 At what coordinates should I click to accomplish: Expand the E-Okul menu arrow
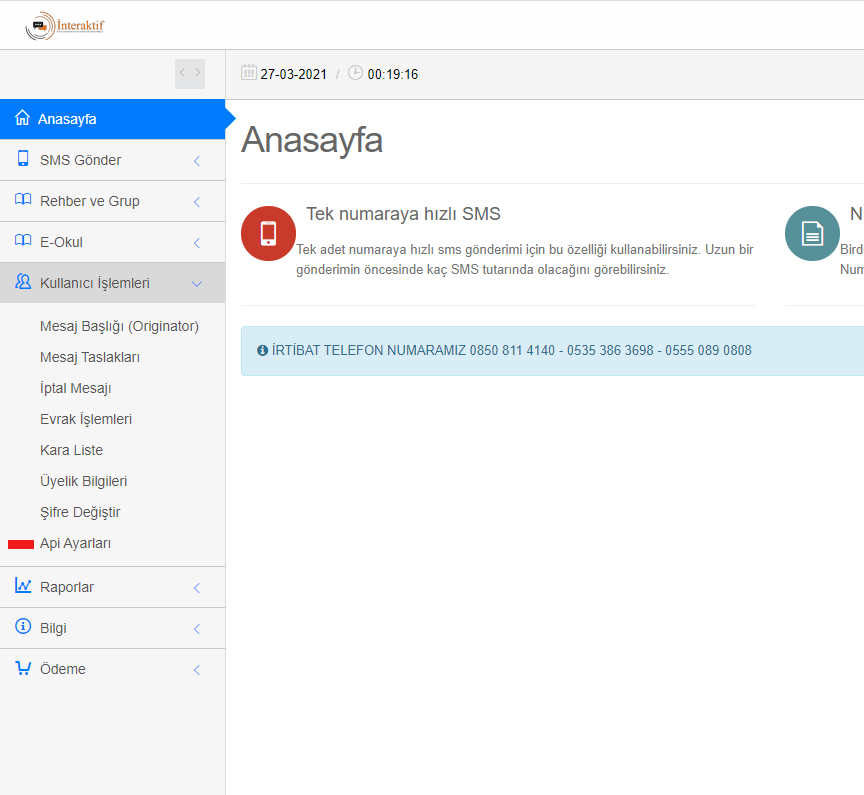[x=197, y=242]
